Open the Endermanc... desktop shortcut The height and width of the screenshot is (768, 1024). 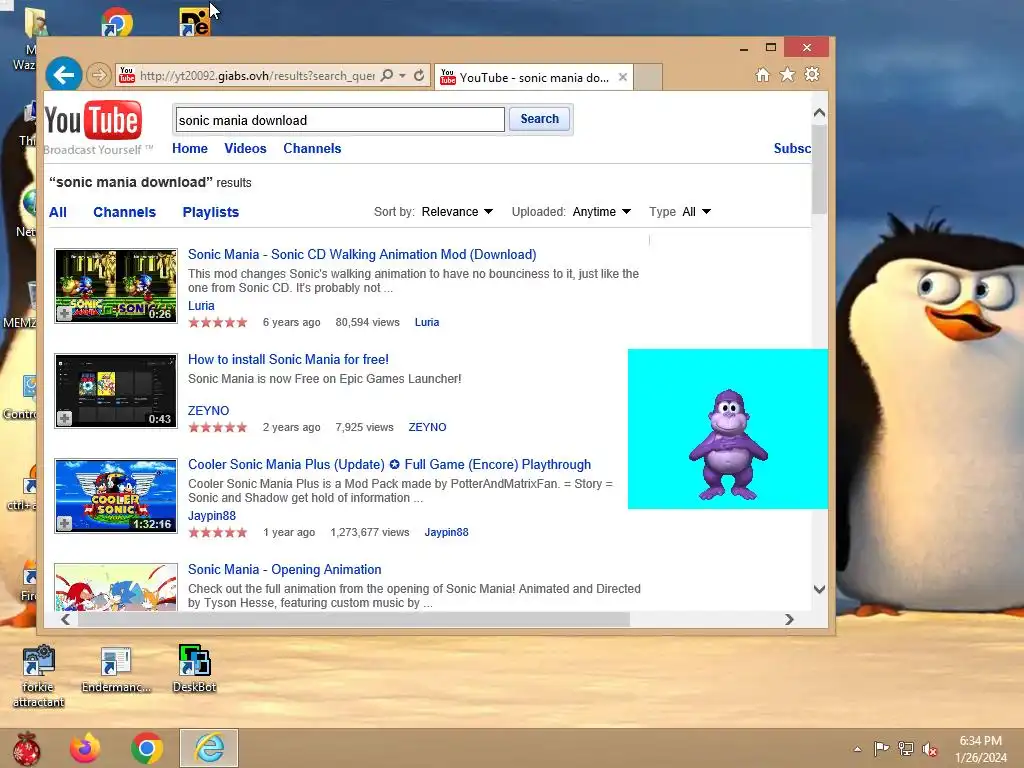point(116,669)
